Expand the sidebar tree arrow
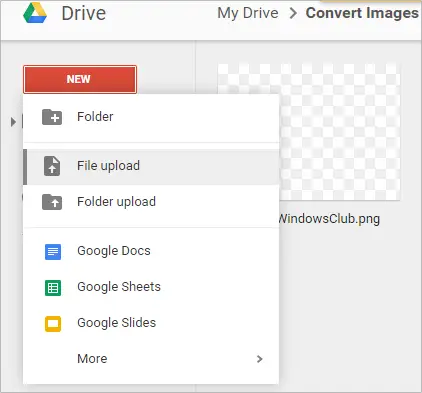 [13, 122]
